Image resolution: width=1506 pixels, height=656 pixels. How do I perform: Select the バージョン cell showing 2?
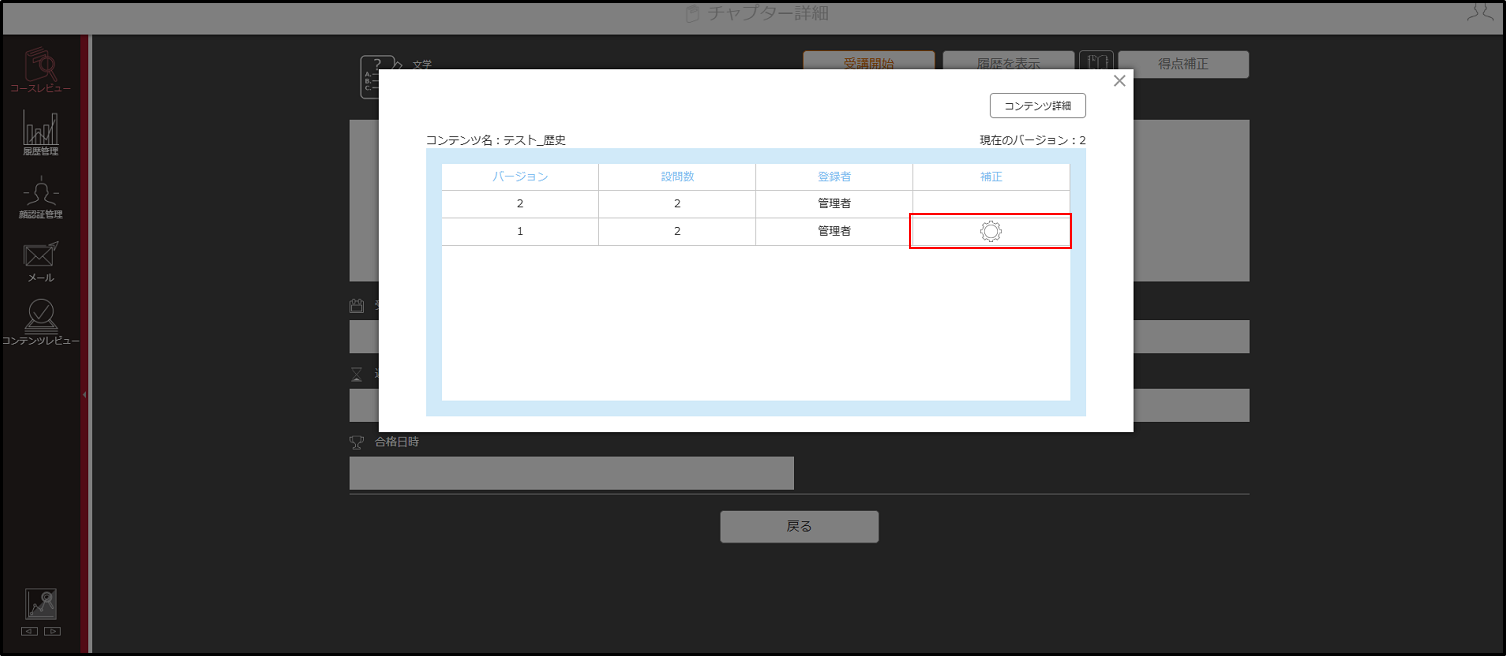(520, 204)
